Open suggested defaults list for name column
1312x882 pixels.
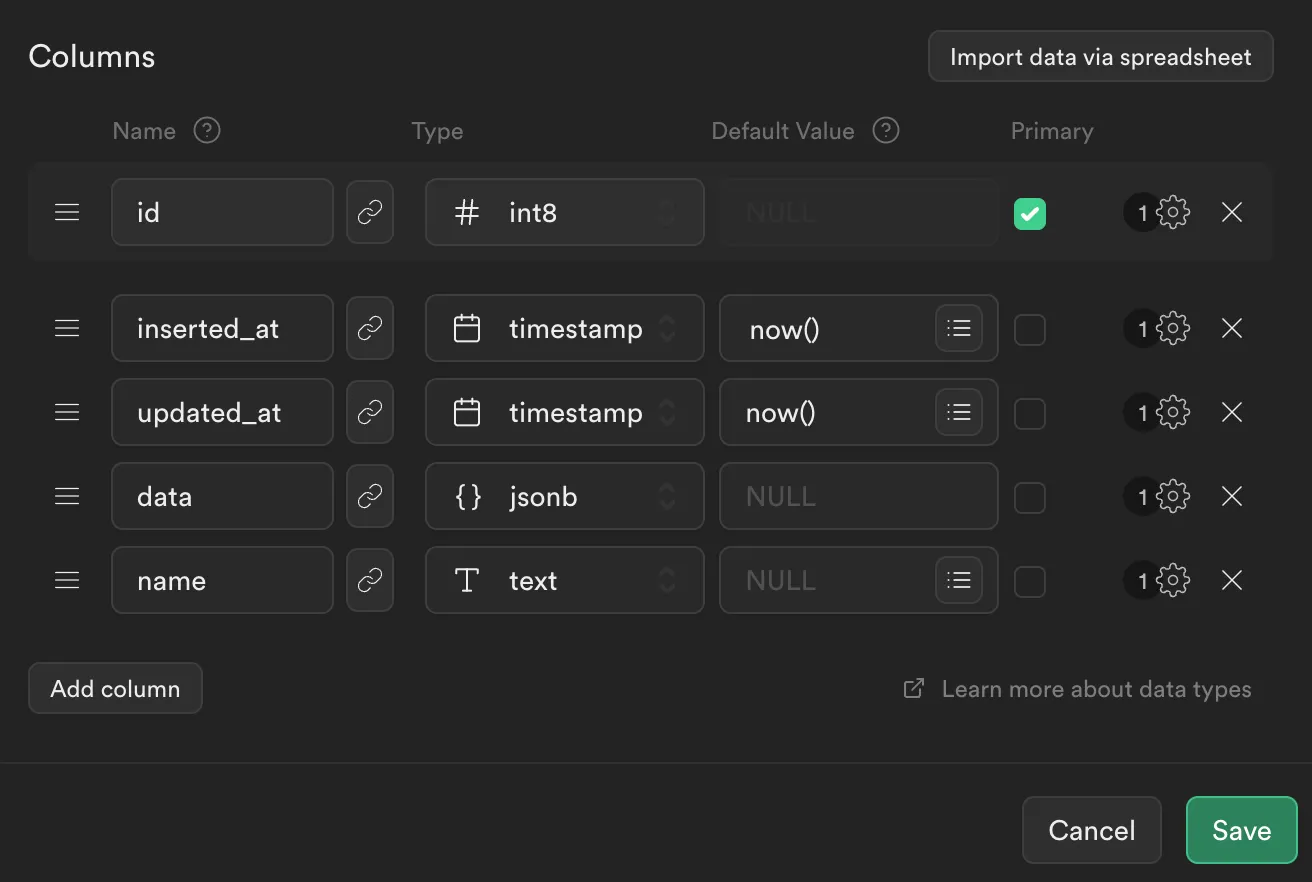[x=959, y=580]
